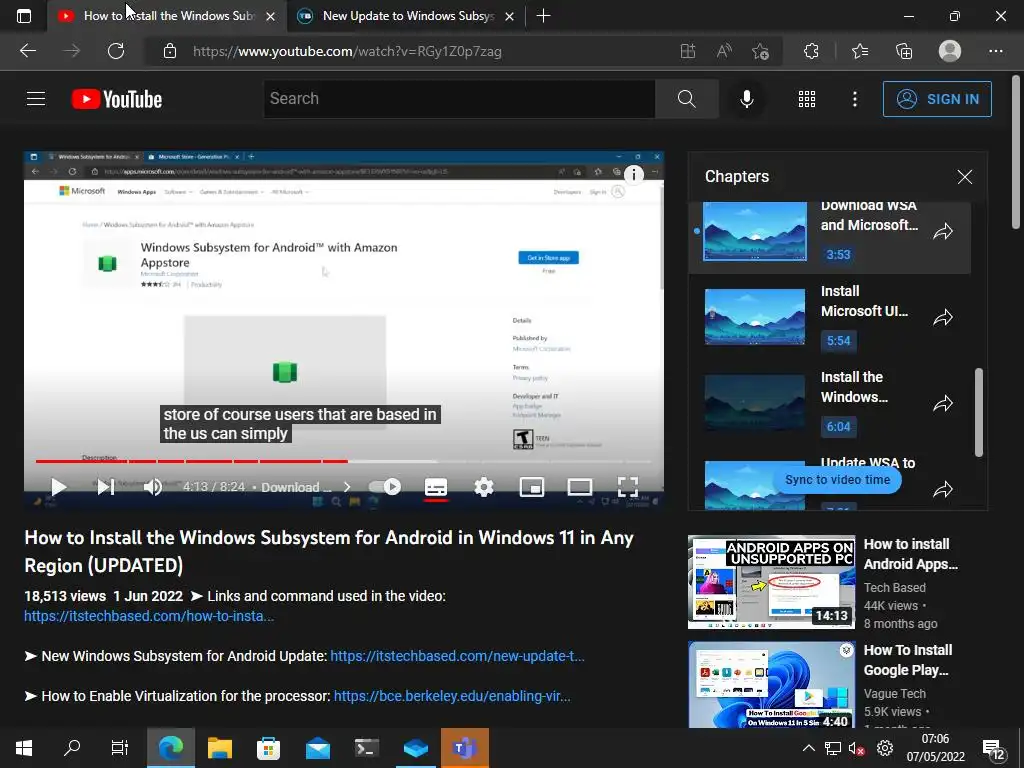Open Android Apps on Unsupported PC video

771,583
